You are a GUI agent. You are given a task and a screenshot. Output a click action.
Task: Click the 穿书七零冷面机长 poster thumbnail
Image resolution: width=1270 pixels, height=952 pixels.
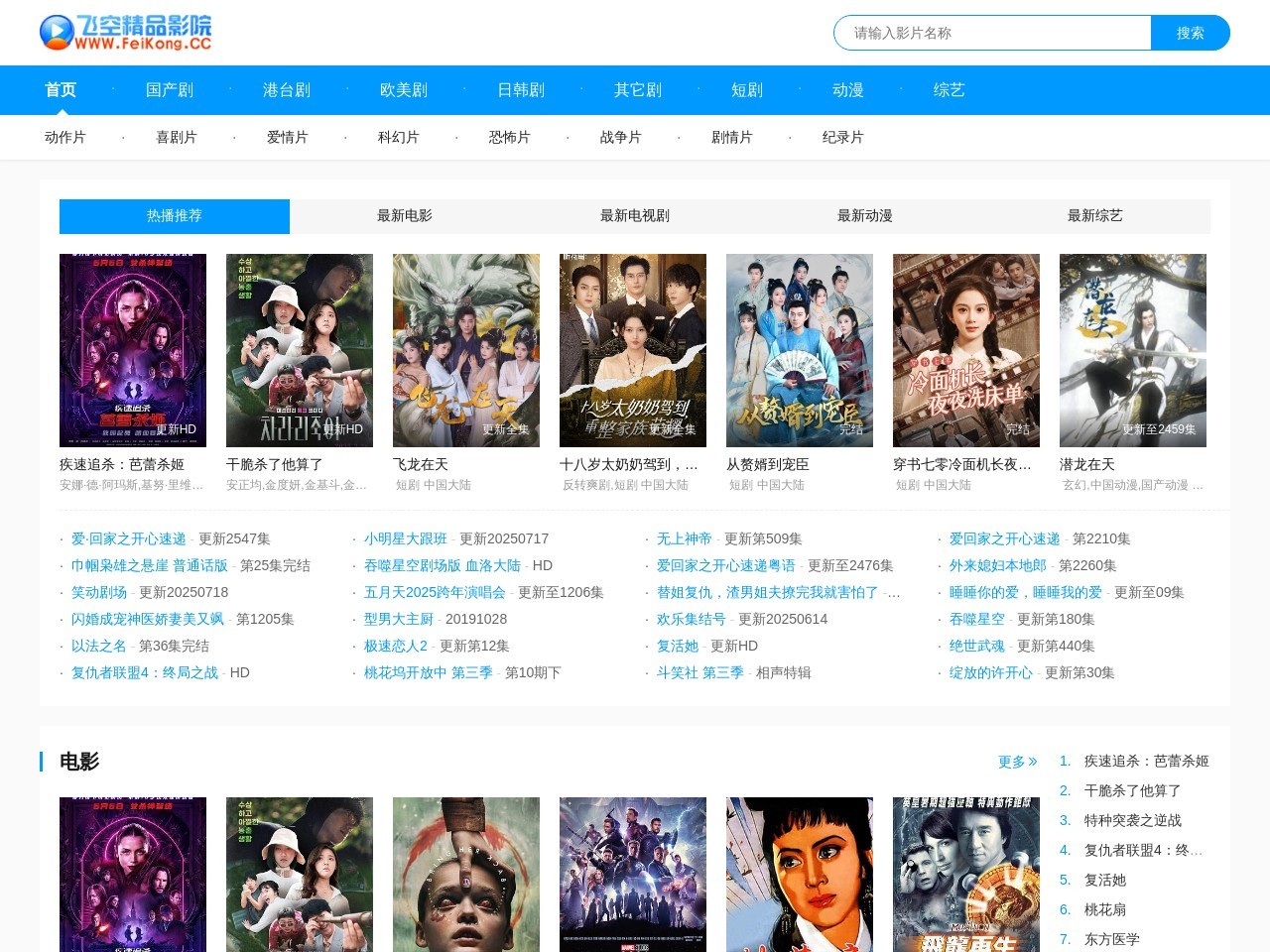click(966, 350)
